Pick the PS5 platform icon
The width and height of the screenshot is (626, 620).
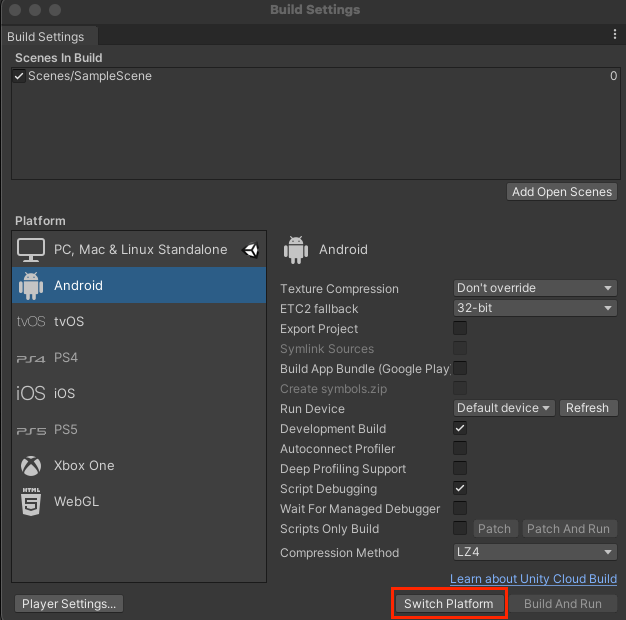click(31, 430)
